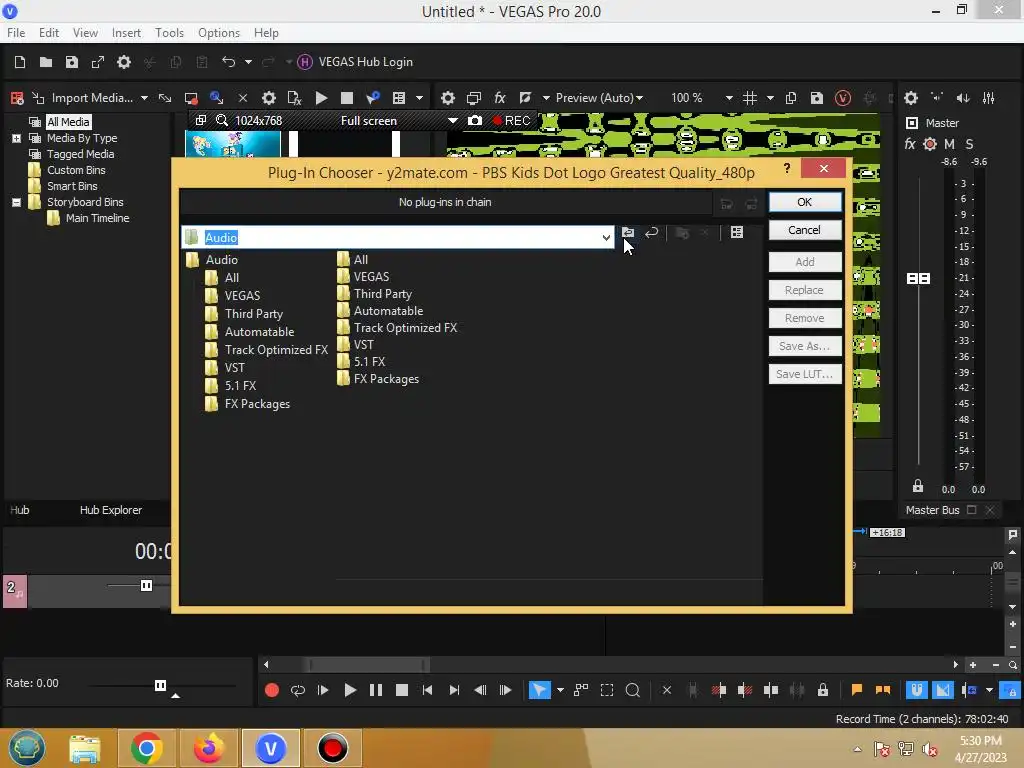Toggle Preview on External Monitor icon

(x=474, y=98)
